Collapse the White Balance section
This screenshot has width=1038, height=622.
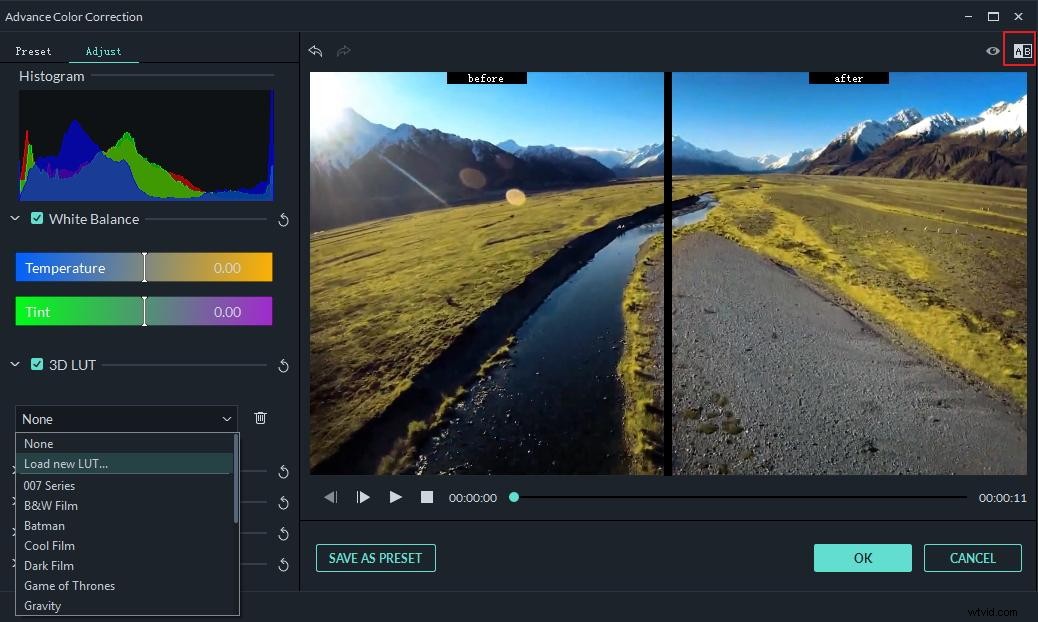pos(14,218)
